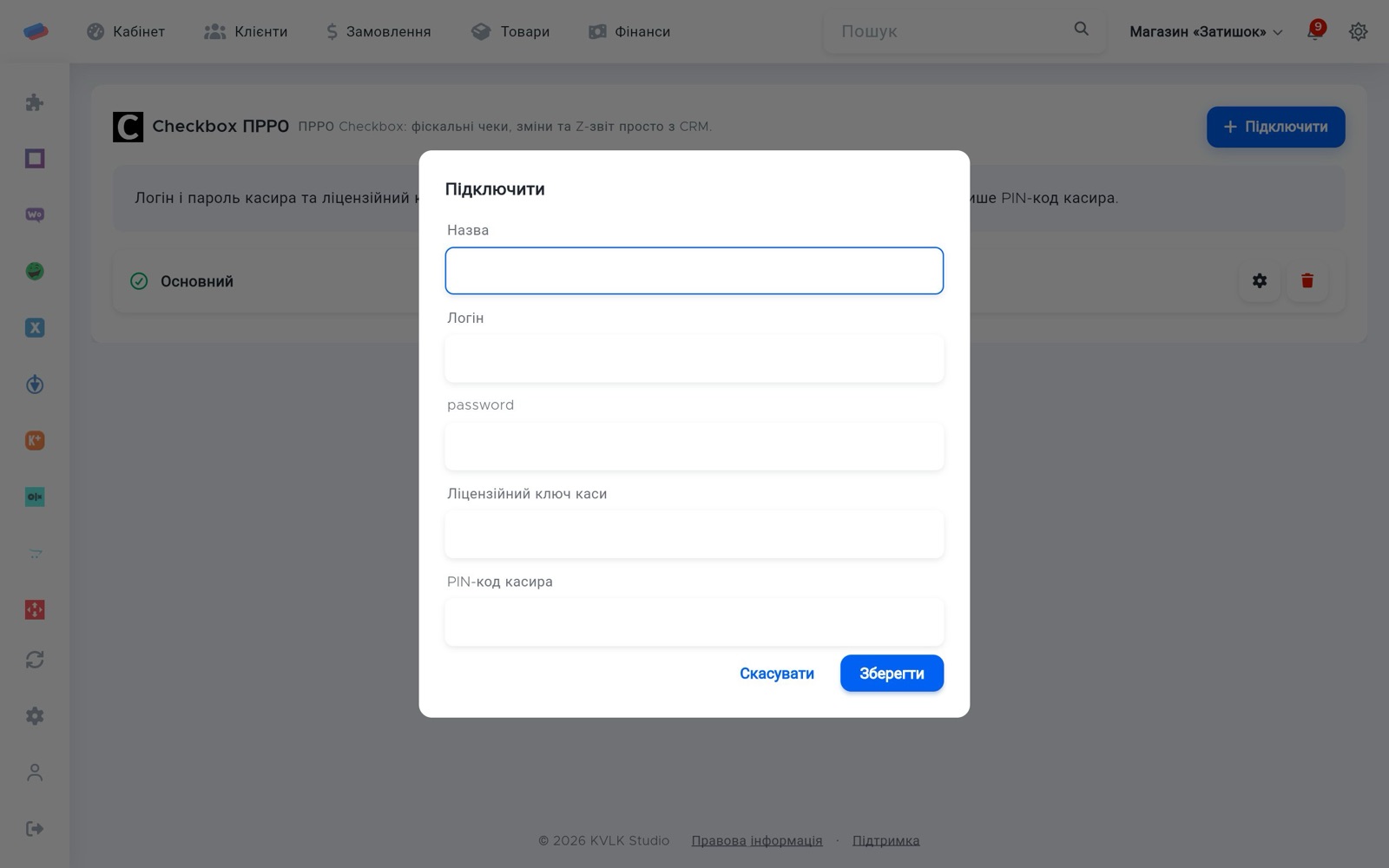The height and width of the screenshot is (868, 1389).
Task: Focus the PIN-код касира field
Action: [694, 621]
